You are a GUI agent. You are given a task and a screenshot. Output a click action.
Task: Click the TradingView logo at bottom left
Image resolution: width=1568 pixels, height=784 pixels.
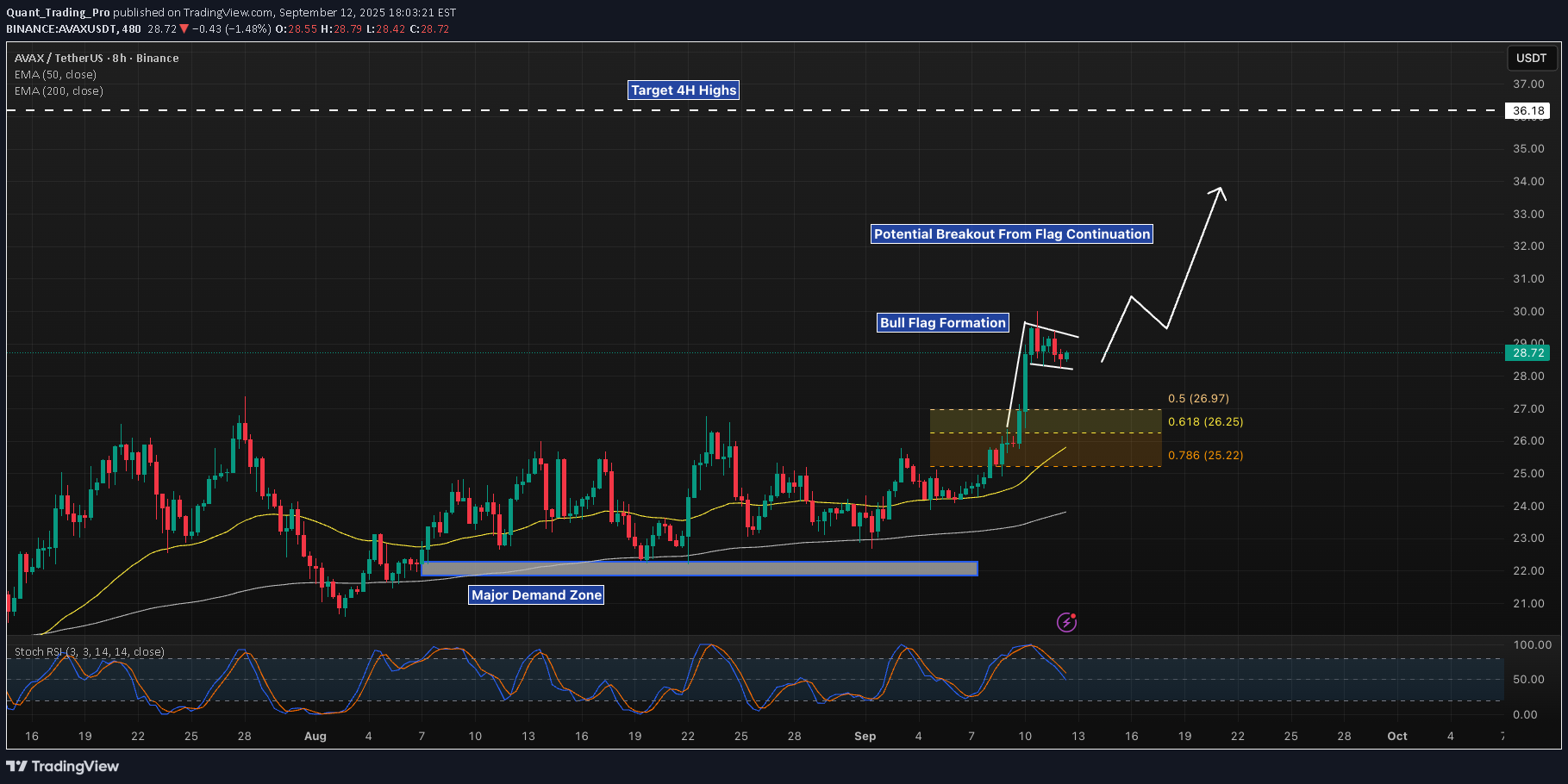tap(62, 766)
